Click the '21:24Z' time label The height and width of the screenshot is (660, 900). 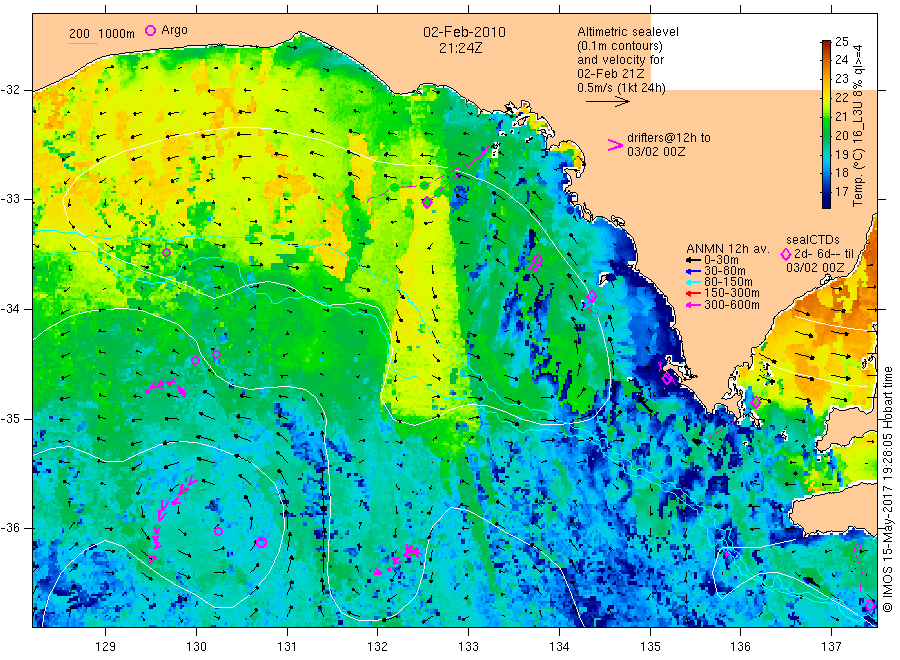click(x=460, y=49)
